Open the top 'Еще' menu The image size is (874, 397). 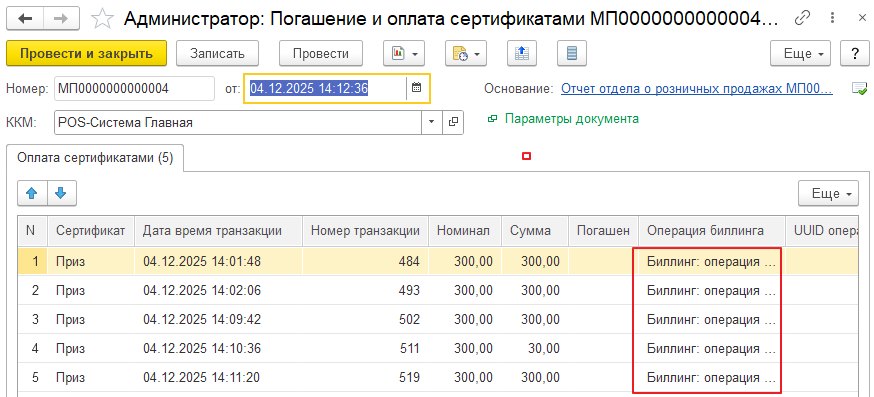click(800, 54)
